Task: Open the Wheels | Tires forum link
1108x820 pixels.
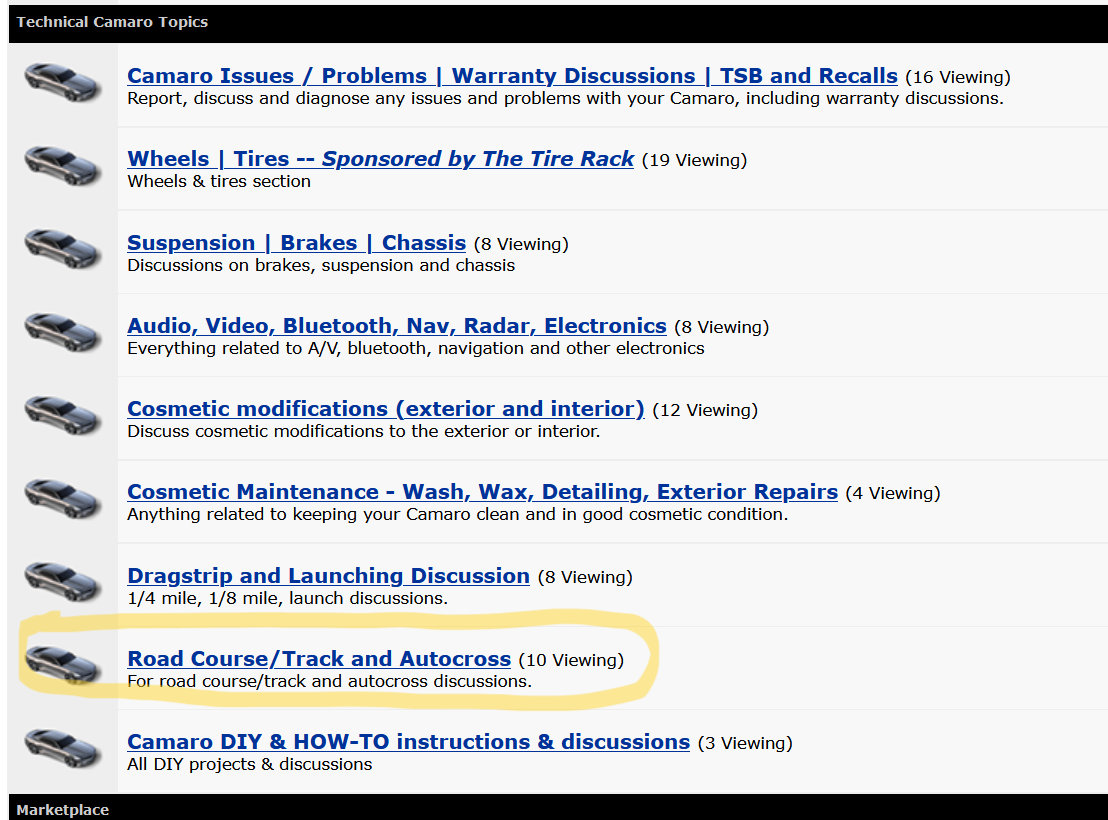Action: pyautogui.click(x=380, y=159)
